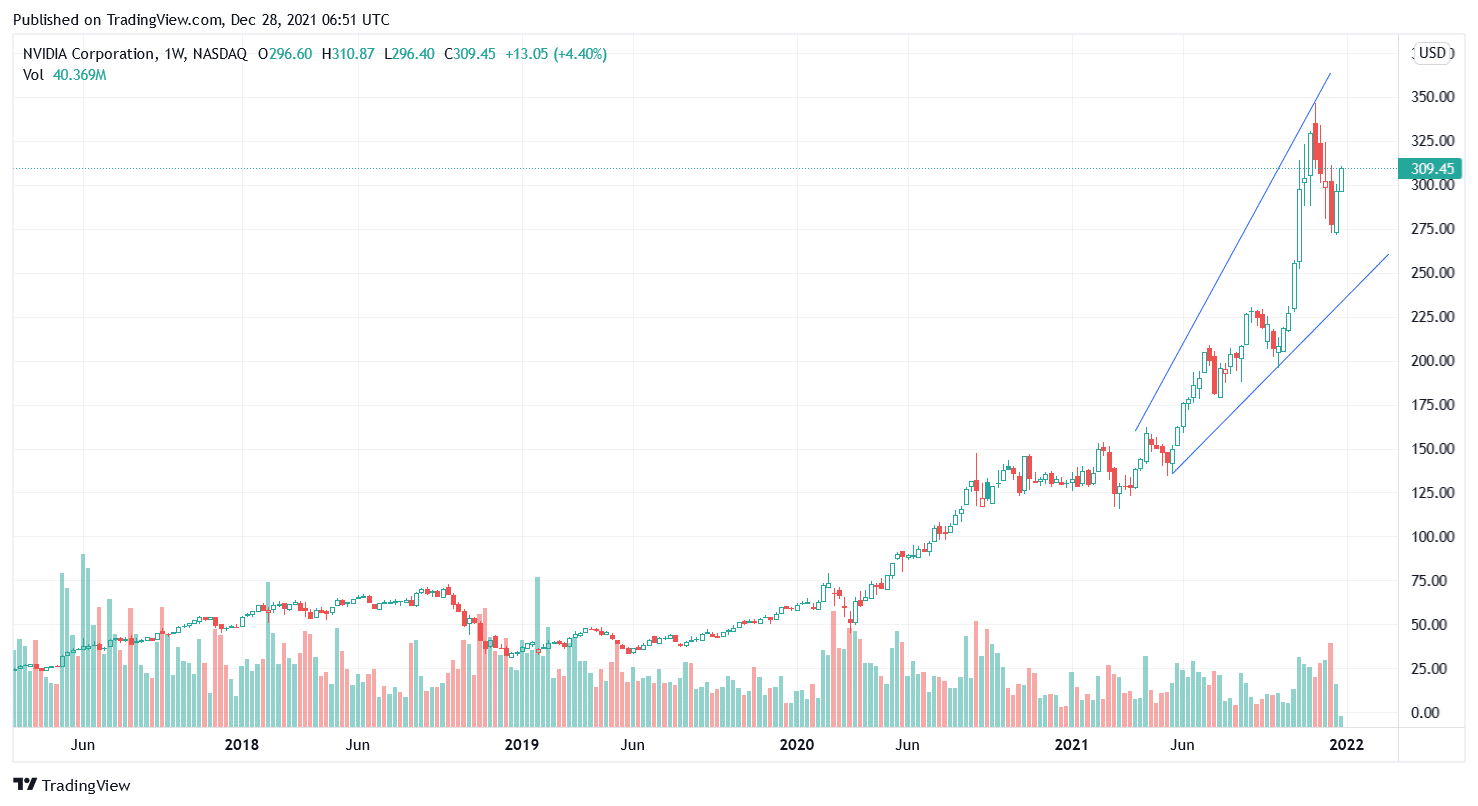Screen dimensions: 1478x806
Task: Click the high value H310.87 in header
Action: [347, 54]
